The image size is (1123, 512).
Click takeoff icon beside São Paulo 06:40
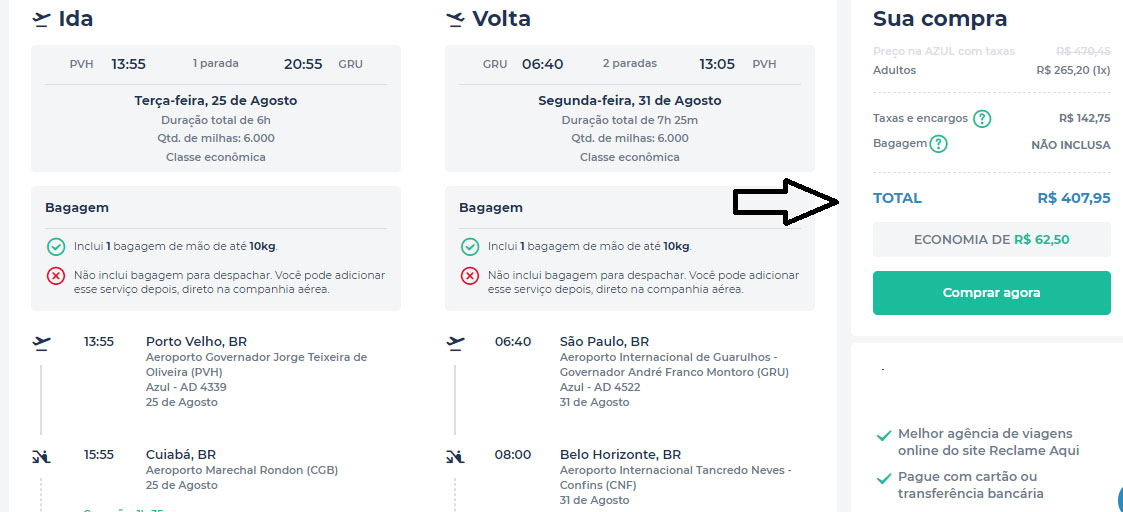point(455,343)
